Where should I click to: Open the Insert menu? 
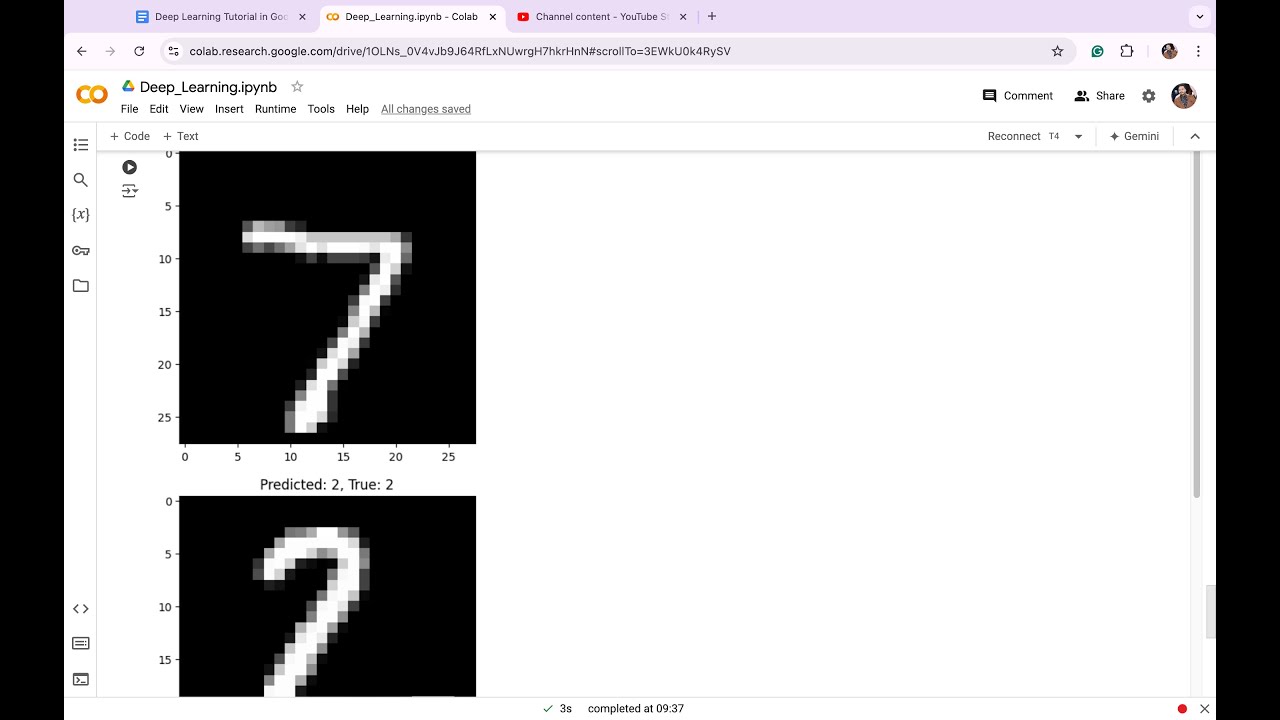(229, 109)
